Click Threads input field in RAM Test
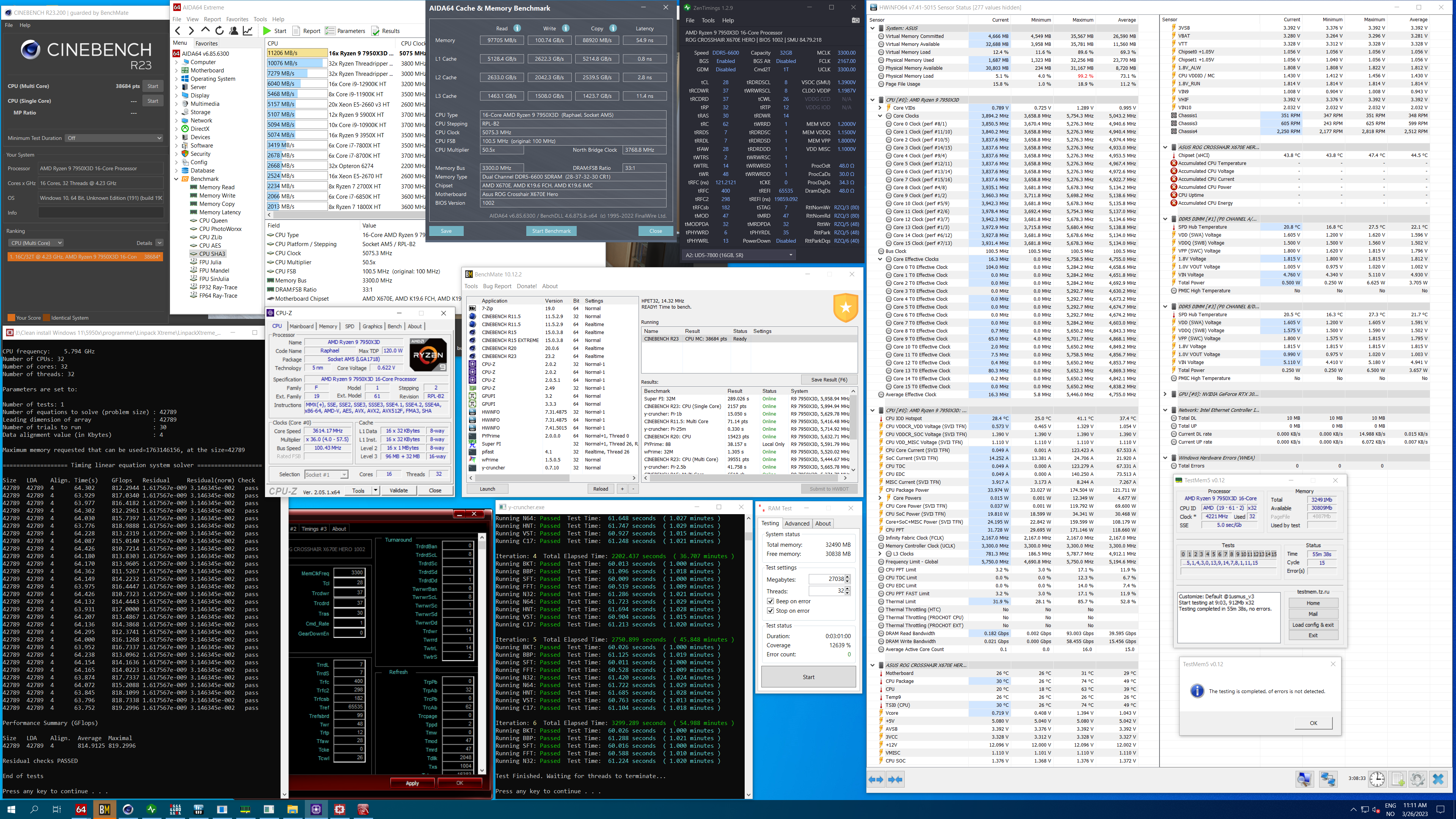This screenshot has height=819, width=1456. pos(826,591)
